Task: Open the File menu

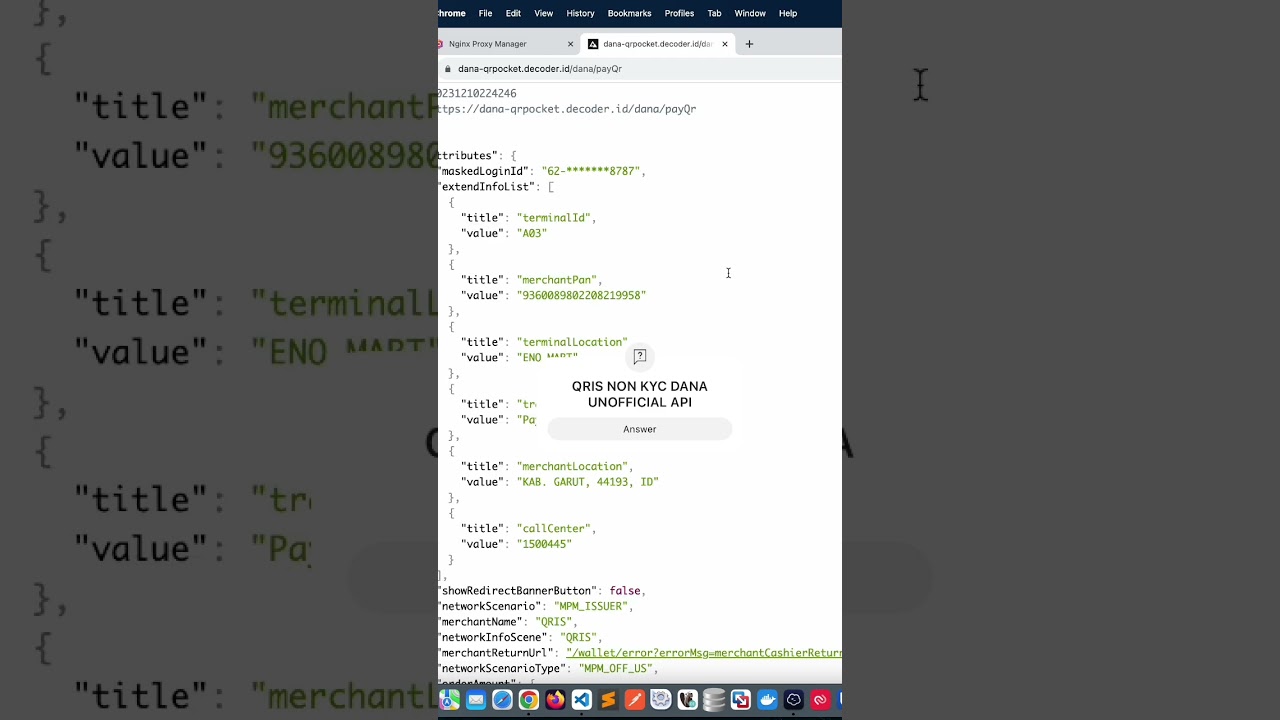Action: (485, 13)
